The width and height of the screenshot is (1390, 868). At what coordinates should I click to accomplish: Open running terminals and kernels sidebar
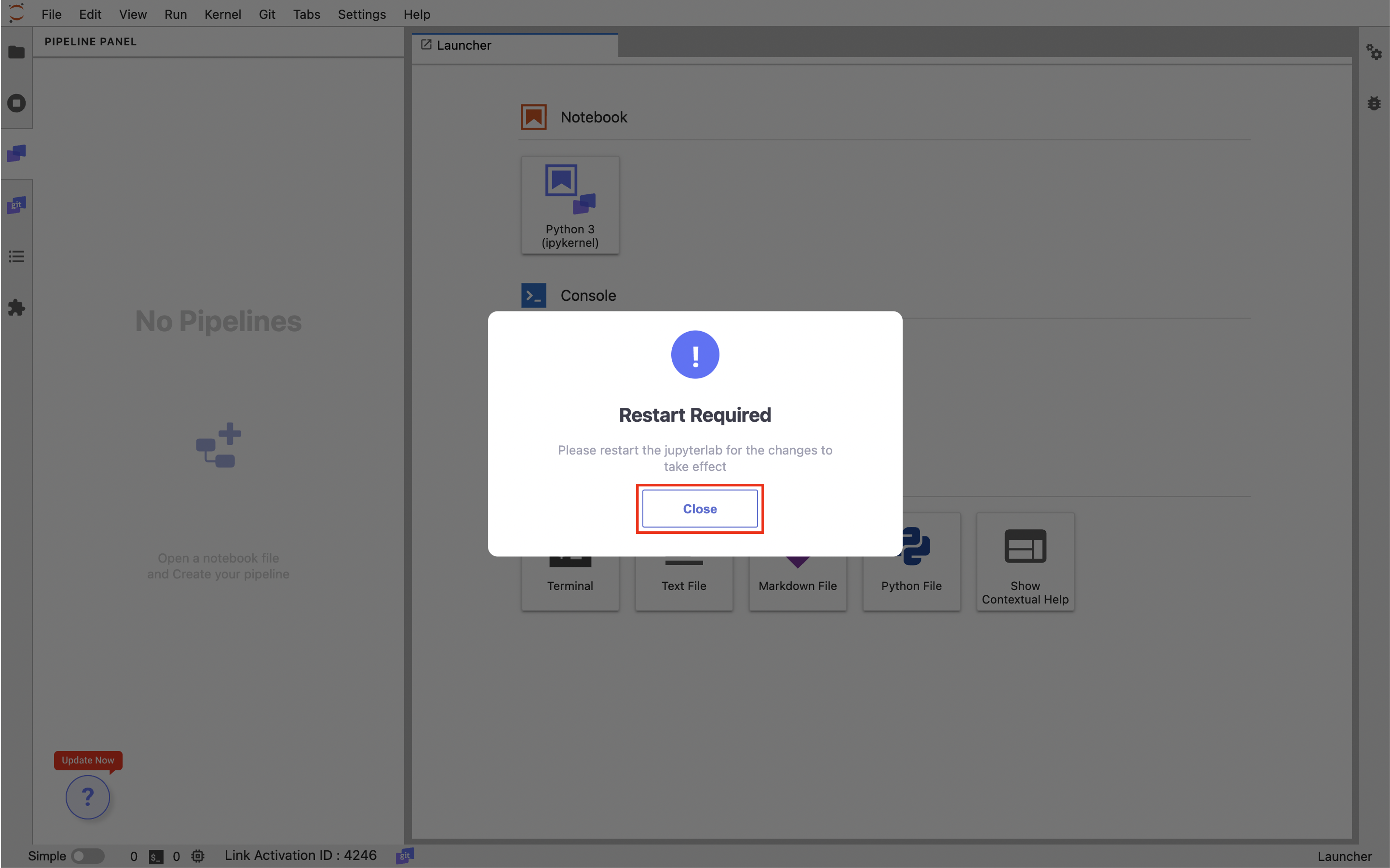pos(16,103)
